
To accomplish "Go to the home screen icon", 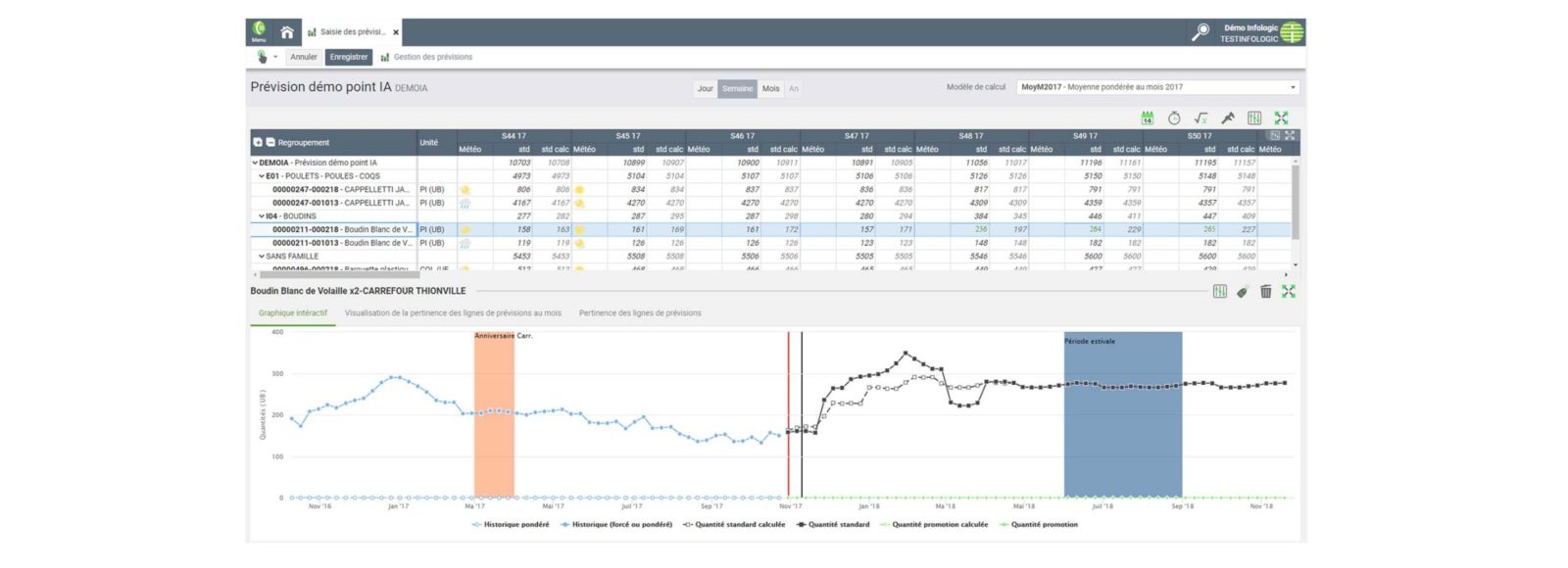I will point(287,32).
